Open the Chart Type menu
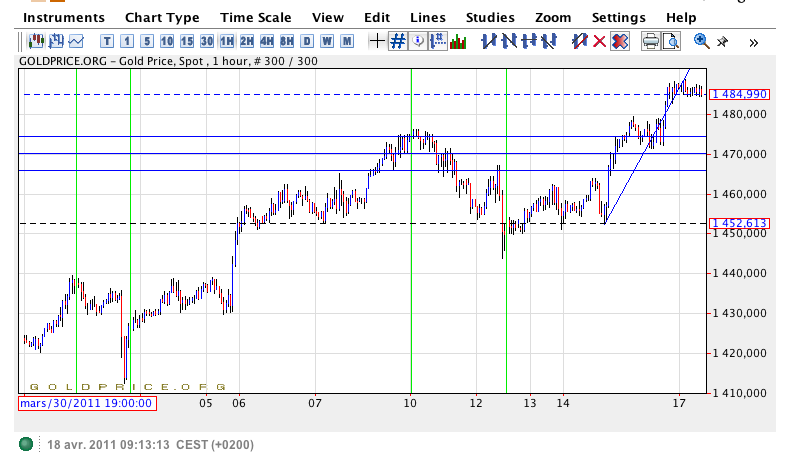 tap(162, 17)
